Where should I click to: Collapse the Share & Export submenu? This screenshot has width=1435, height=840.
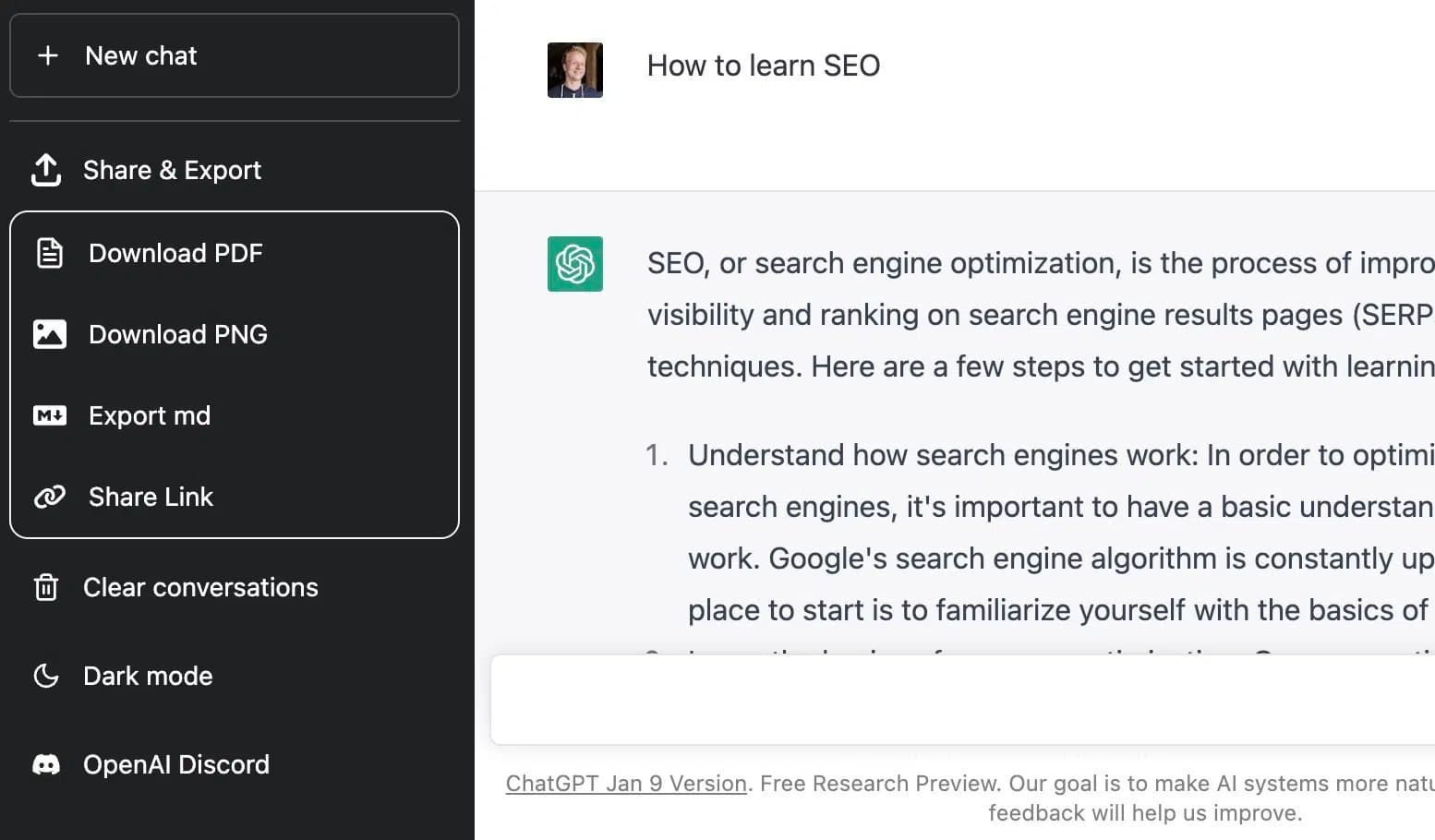(172, 170)
